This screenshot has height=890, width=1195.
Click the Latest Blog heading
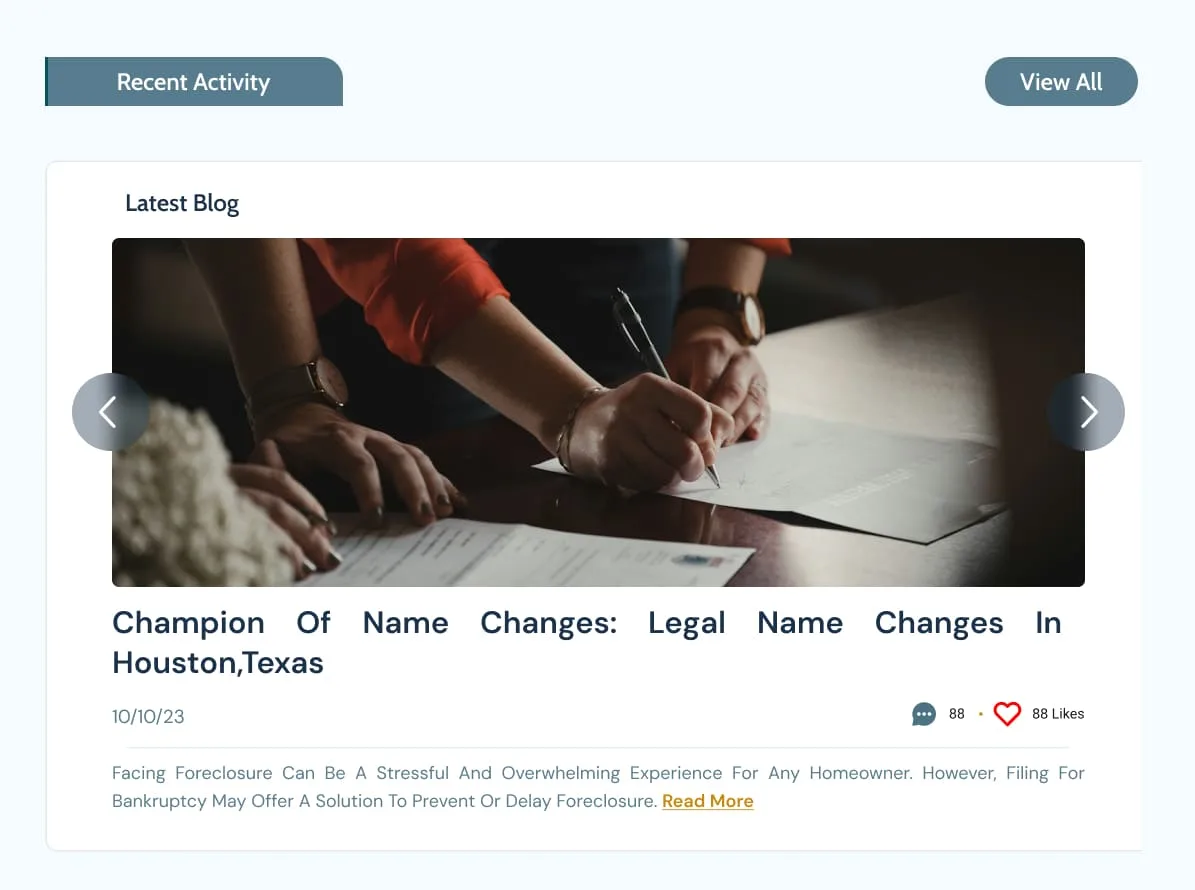(x=182, y=203)
